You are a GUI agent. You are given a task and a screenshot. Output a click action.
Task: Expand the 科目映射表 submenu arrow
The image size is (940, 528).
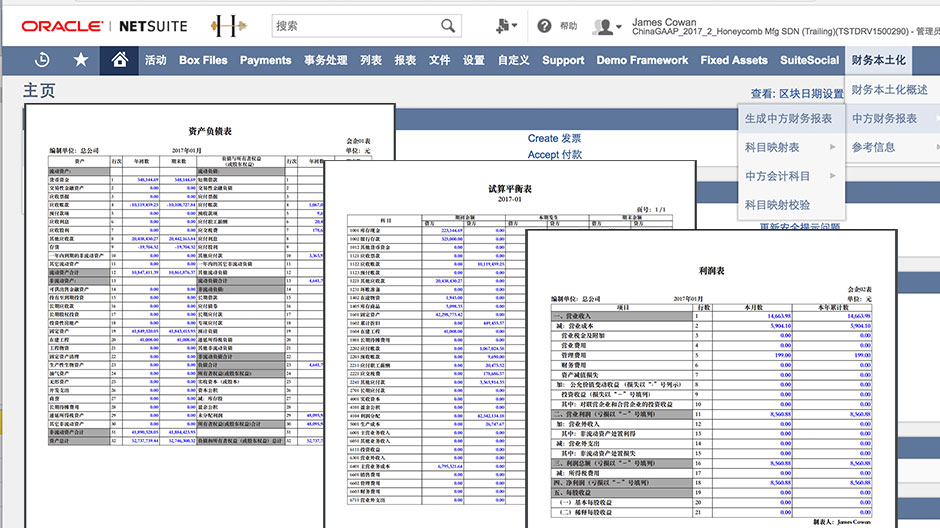pyautogui.click(x=833, y=147)
